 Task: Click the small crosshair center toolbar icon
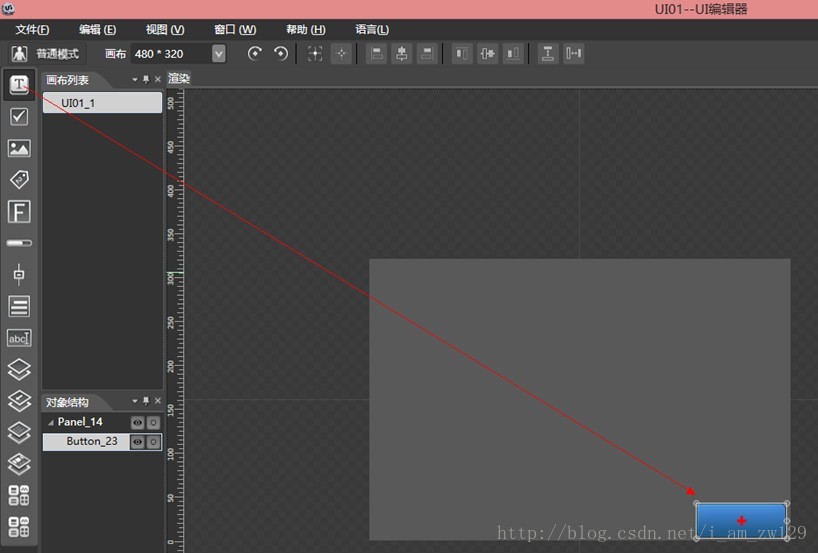(x=341, y=53)
